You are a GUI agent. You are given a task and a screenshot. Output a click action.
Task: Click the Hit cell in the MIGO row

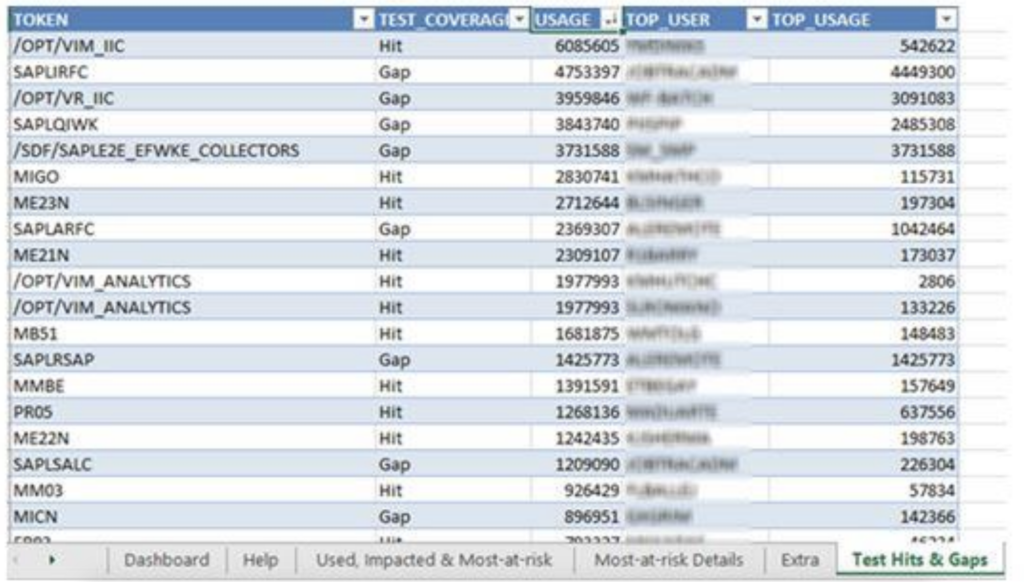[453, 176]
